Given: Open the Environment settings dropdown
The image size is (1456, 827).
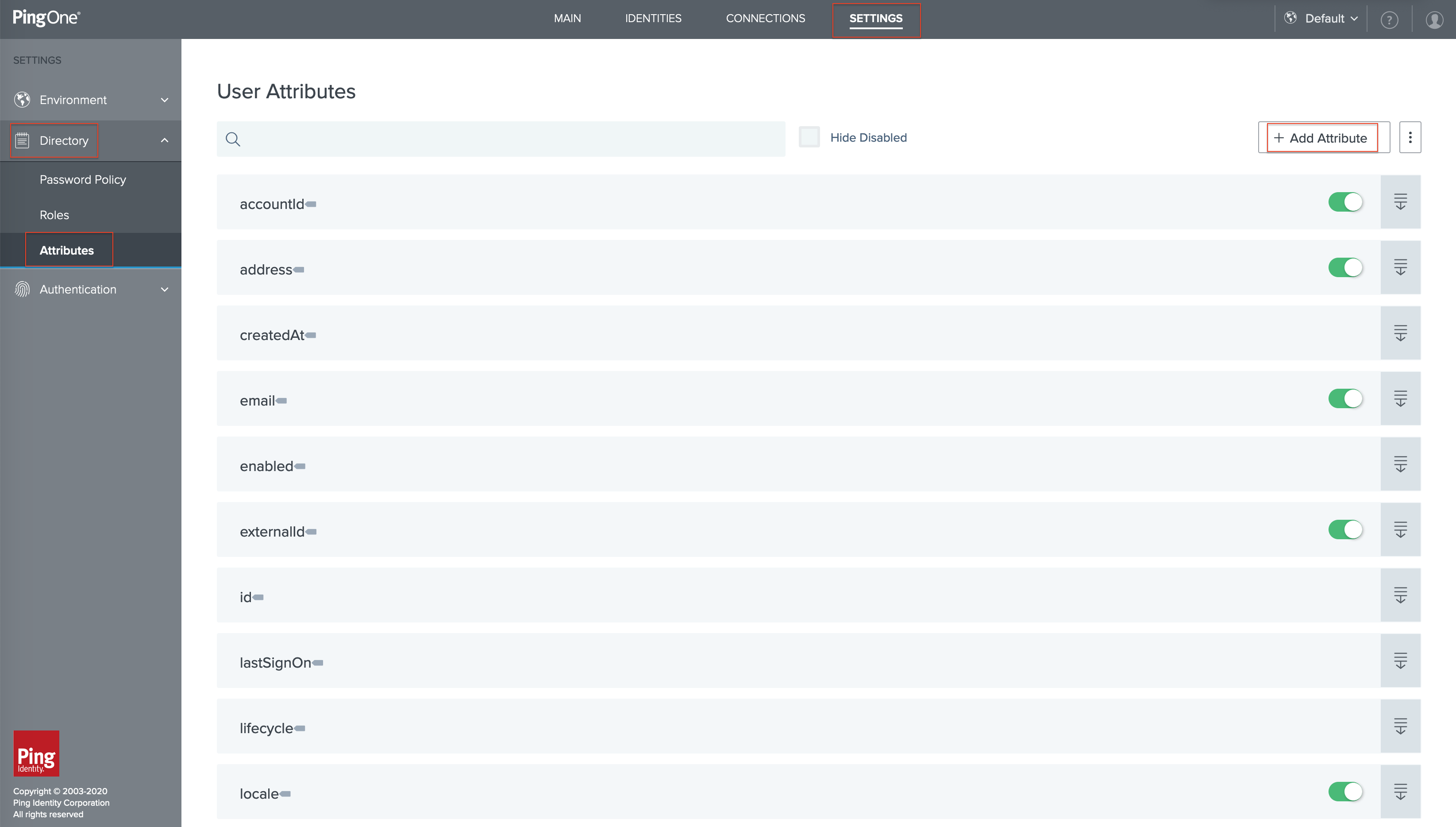Looking at the screenshot, I should point(90,99).
